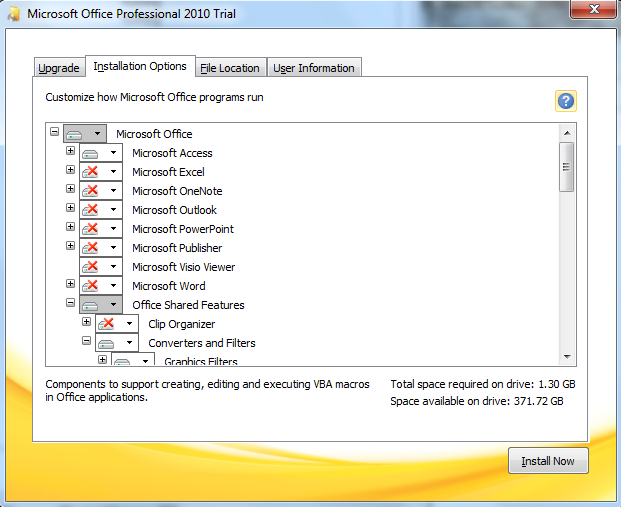621x507 pixels.
Task: Expand the Microsoft OneNote node
Action: [70, 189]
